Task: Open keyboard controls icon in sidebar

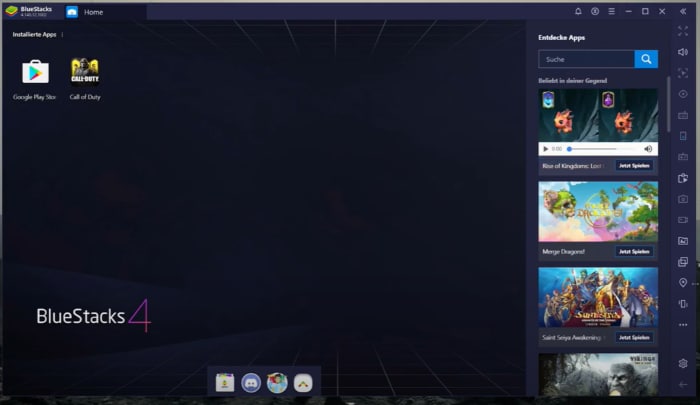Action: click(x=683, y=115)
